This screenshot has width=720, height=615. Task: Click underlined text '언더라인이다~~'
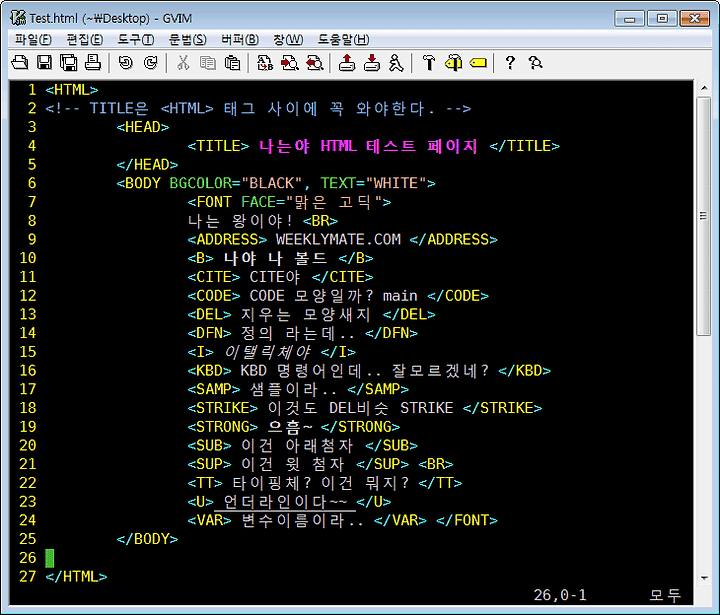[x=285, y=502]
